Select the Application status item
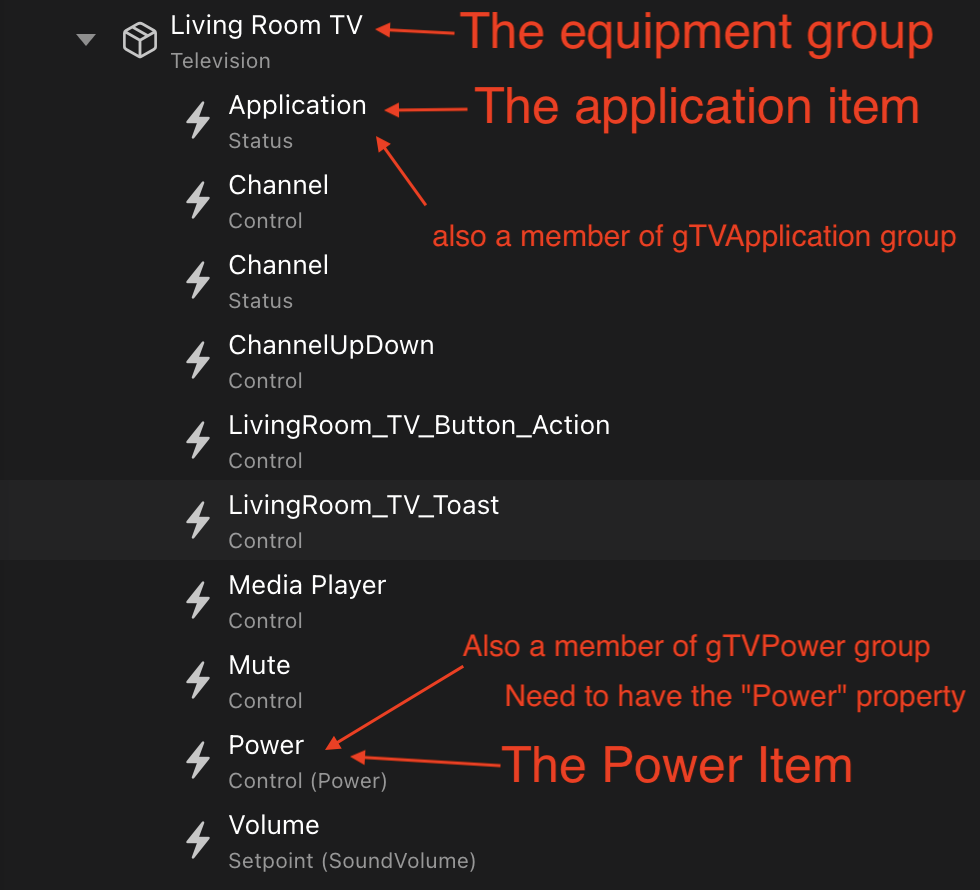This screenshot has height=890, width=980. click(297, 106)
